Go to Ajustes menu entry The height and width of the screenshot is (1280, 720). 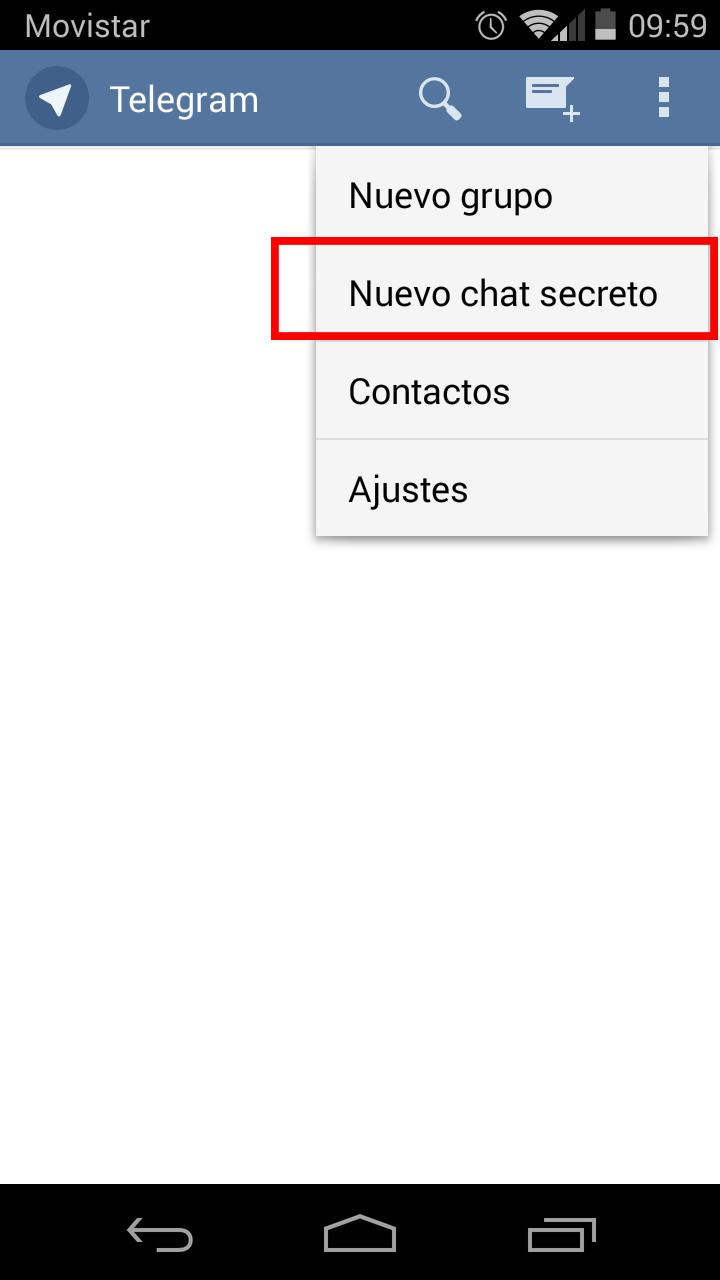click(x=512, y=489)
